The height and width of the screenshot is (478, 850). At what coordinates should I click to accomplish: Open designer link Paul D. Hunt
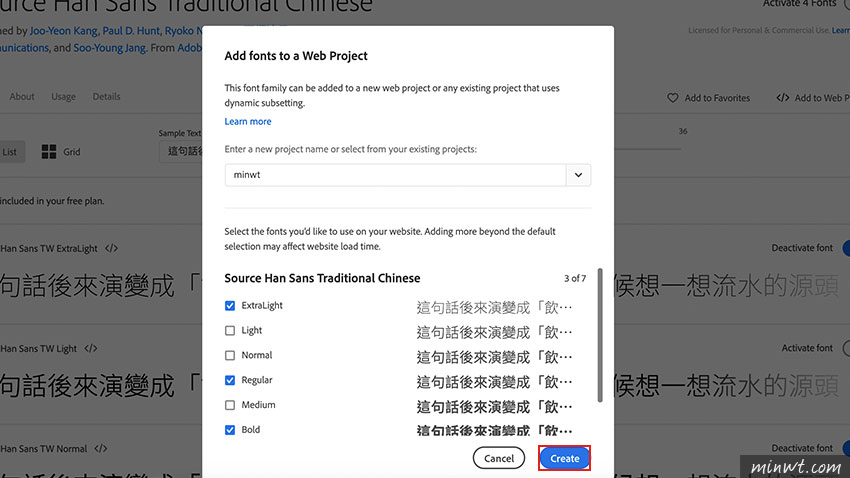[x=131, y=31]
